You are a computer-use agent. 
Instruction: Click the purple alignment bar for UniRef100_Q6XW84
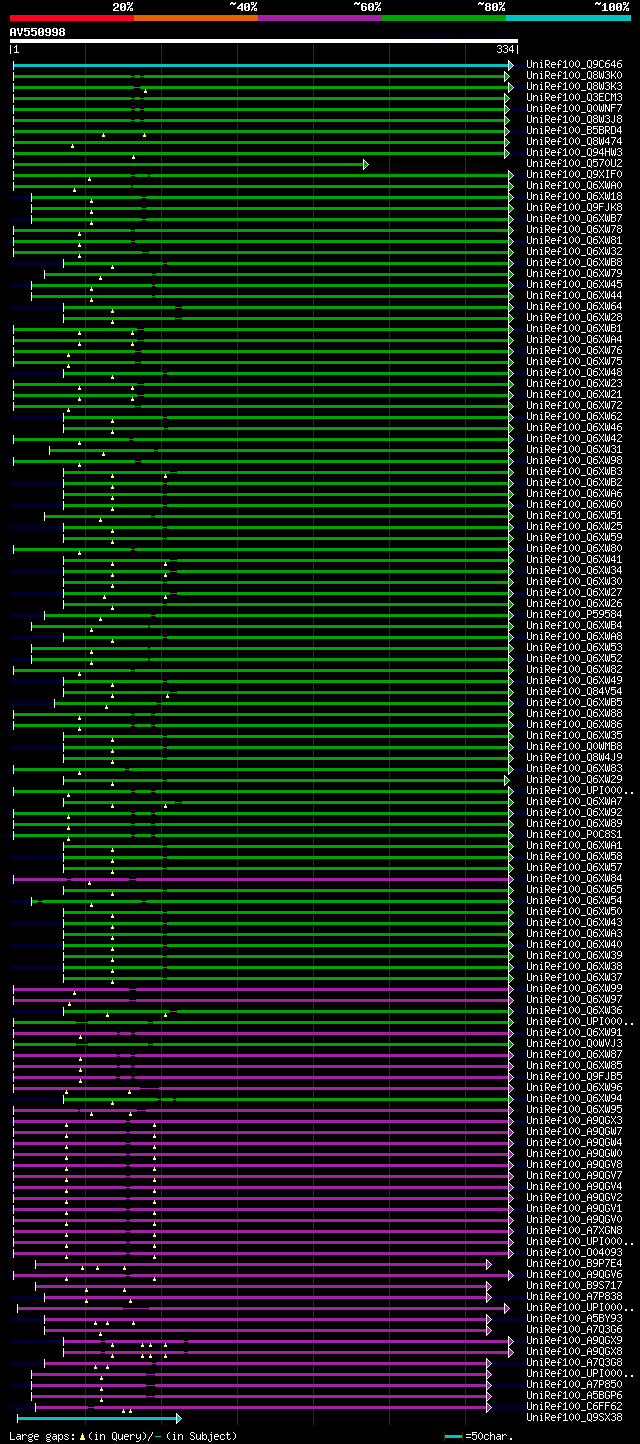262,879
